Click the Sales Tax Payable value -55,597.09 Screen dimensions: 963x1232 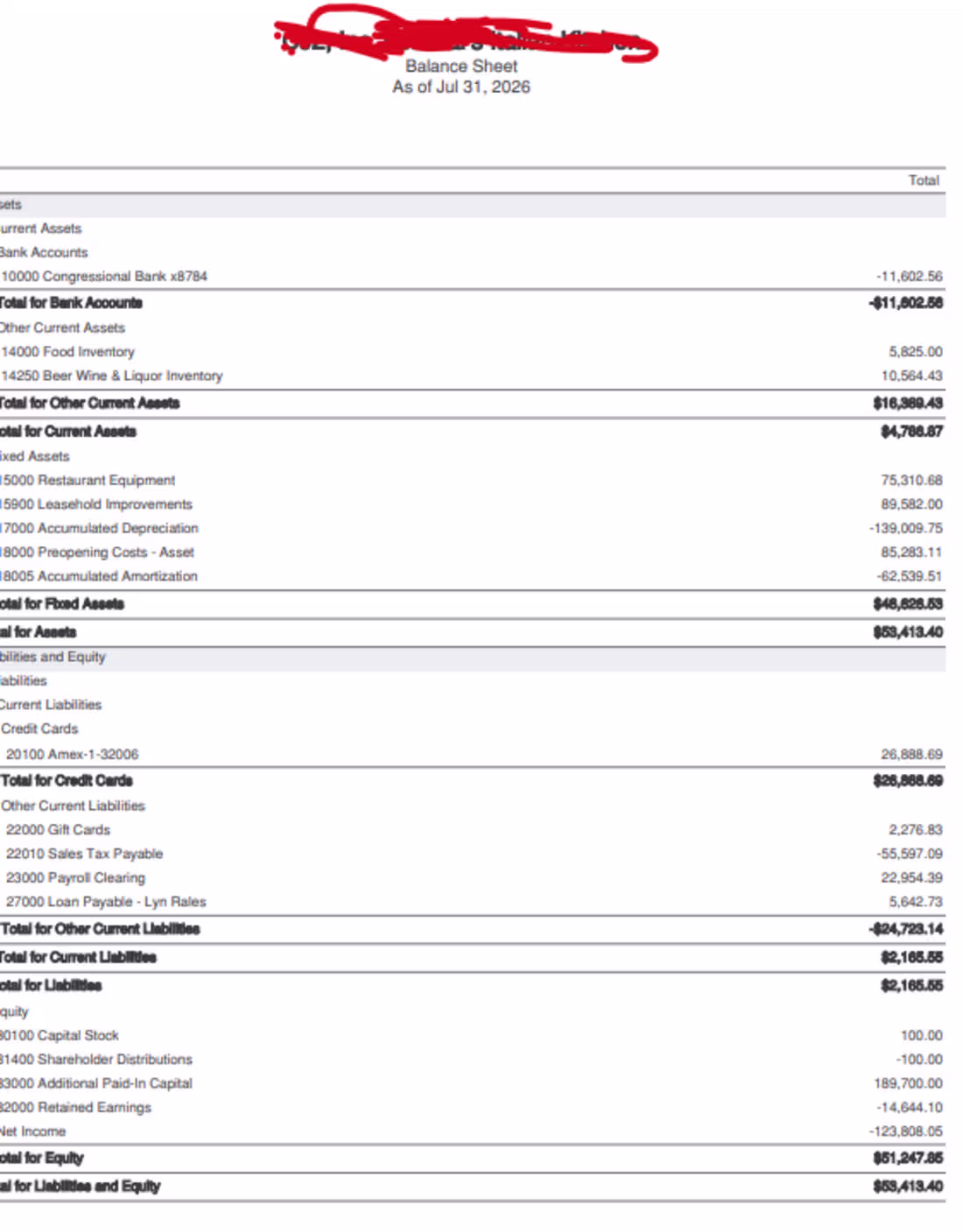[910, 854]
